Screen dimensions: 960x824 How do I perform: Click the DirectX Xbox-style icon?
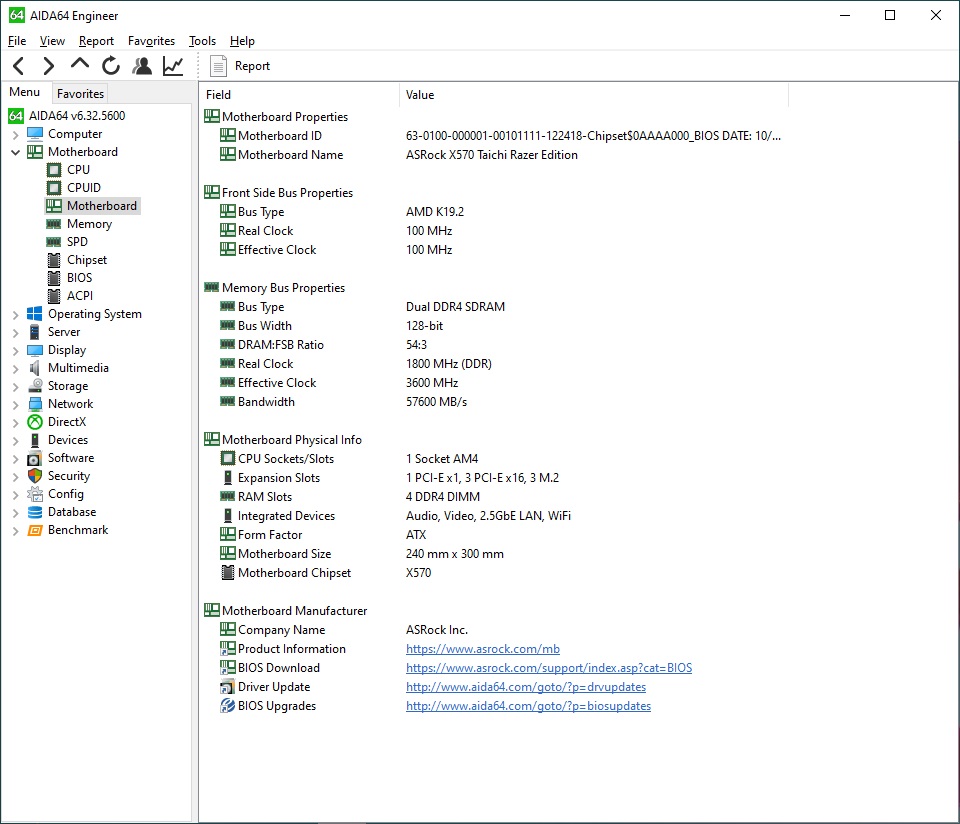(x=35, y=422)
